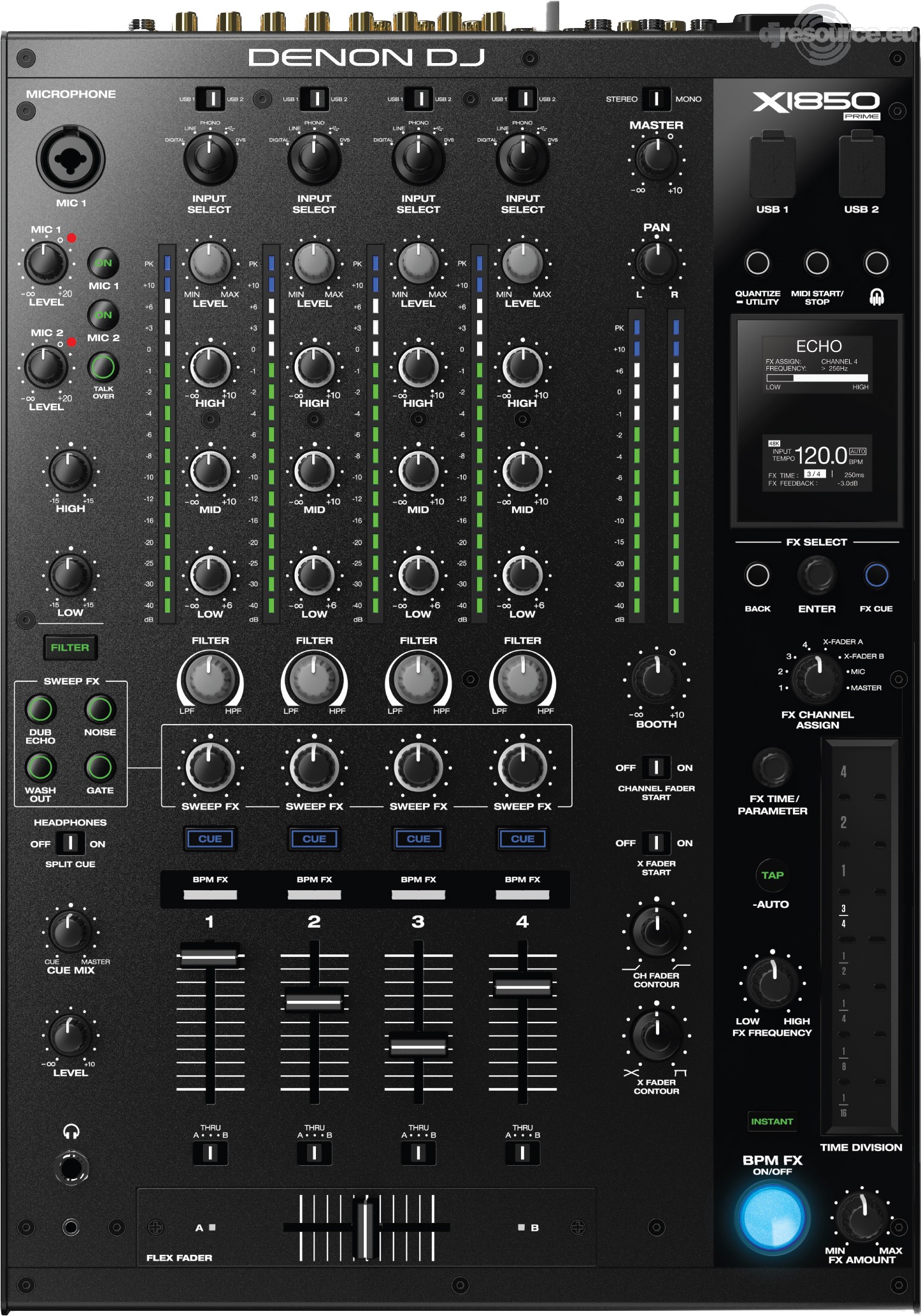Flip channel 1 USB 1/USB 2 switch

pyautogui.click(x=210, y=99)
